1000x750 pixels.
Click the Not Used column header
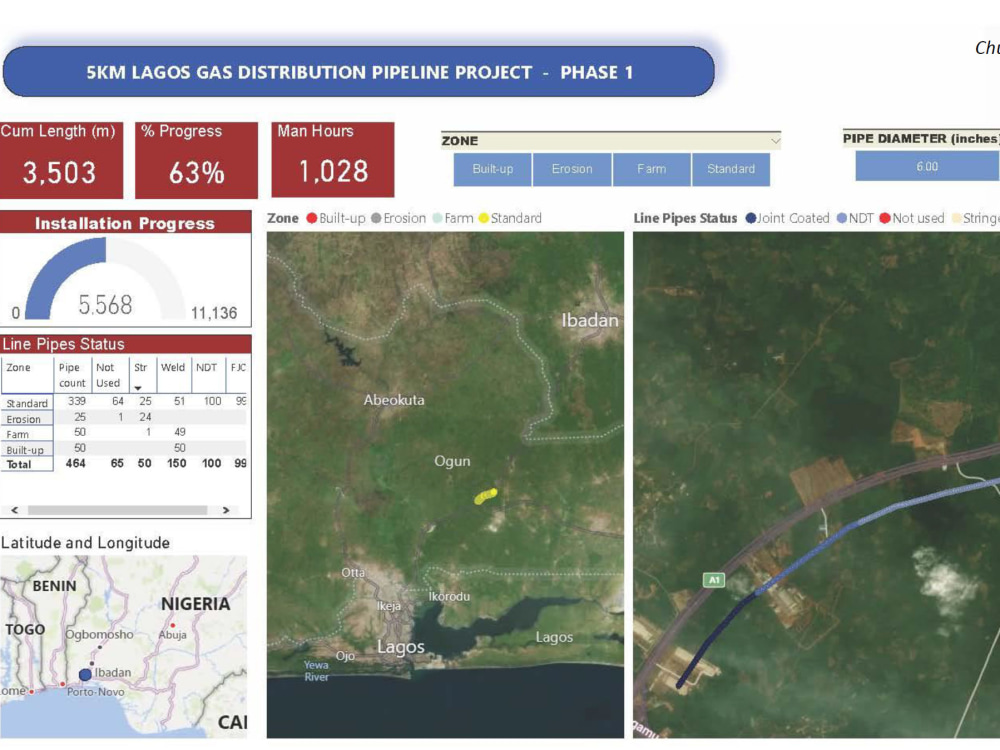click(108, 375)
